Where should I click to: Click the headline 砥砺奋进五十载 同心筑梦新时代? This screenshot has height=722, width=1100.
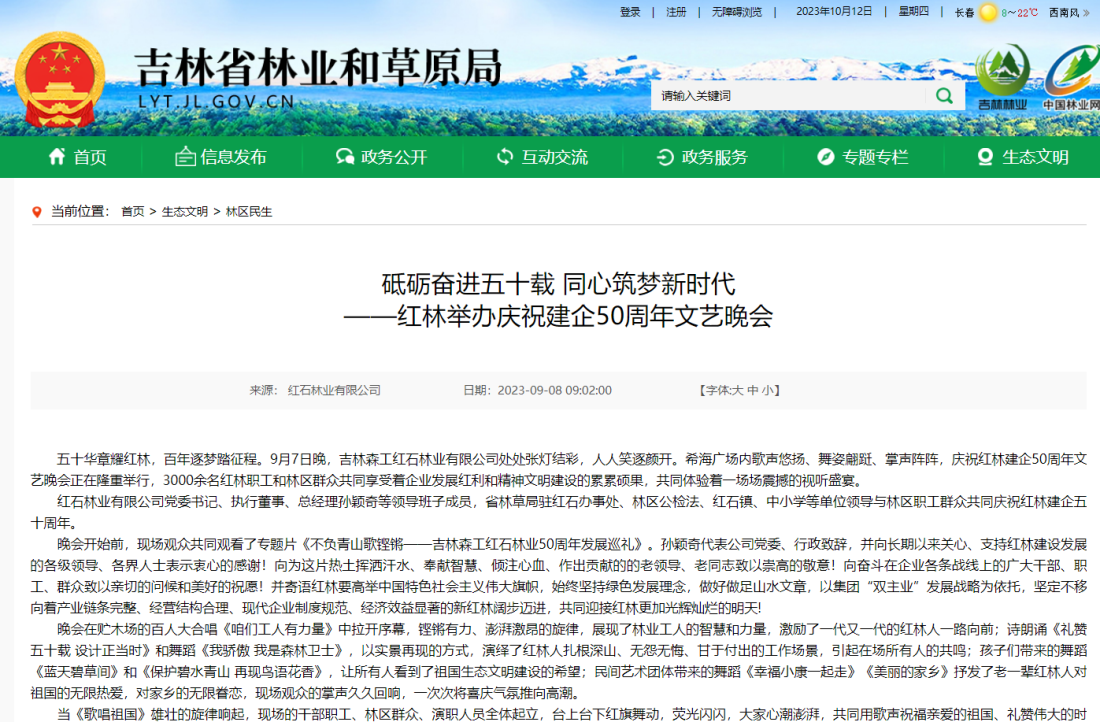[558, 284]
